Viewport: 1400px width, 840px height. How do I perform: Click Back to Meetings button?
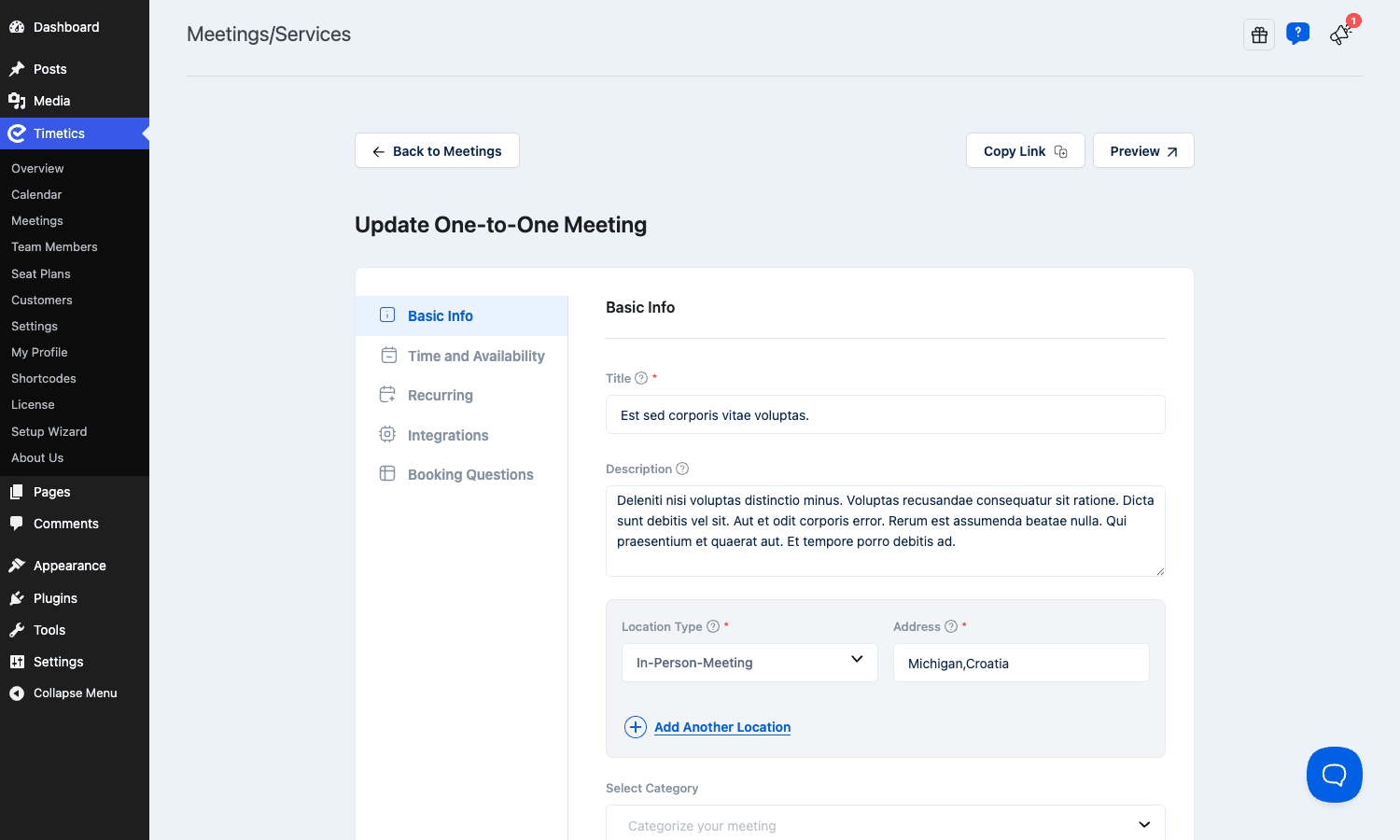pyautogui.click(x=437, y=150)
